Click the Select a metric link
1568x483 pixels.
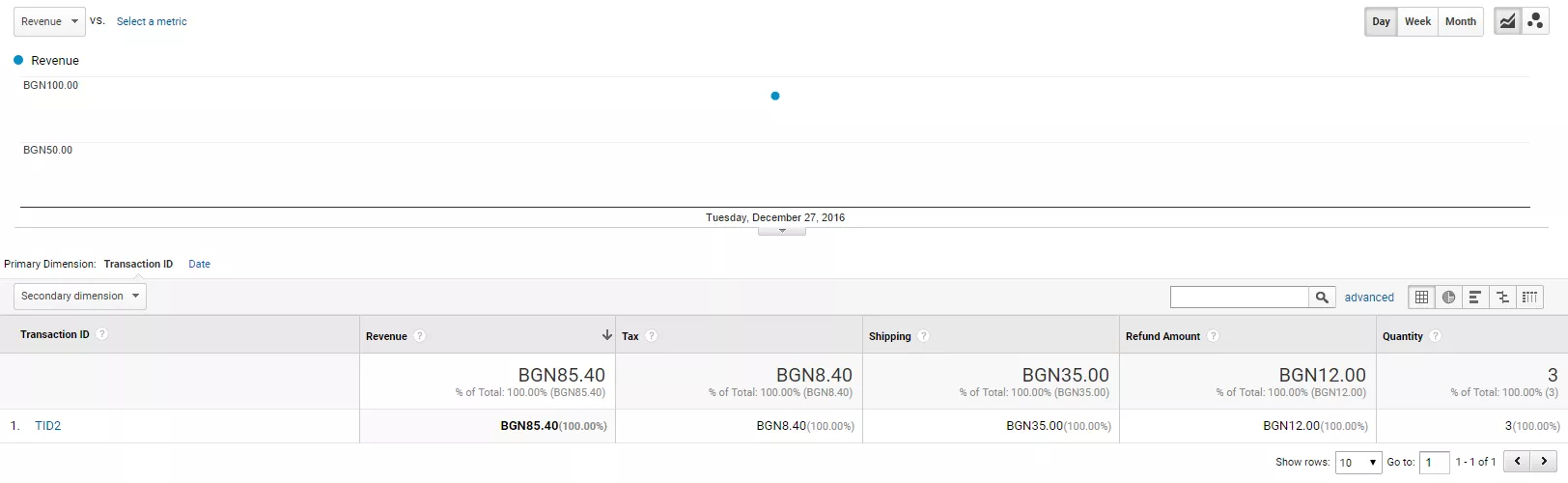click(152, 21)
